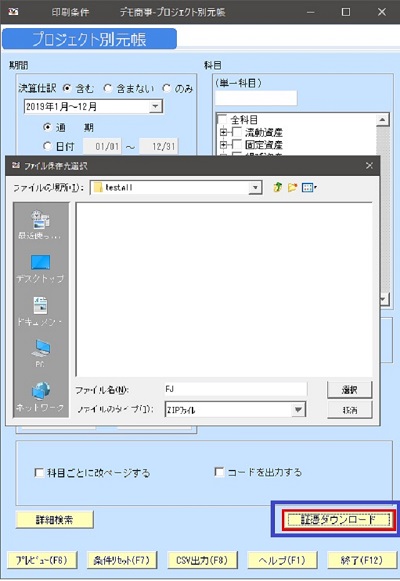Click the プロジェクト別元帳 header tab
The width and height of the screenshot is (400, 581).
89,39
